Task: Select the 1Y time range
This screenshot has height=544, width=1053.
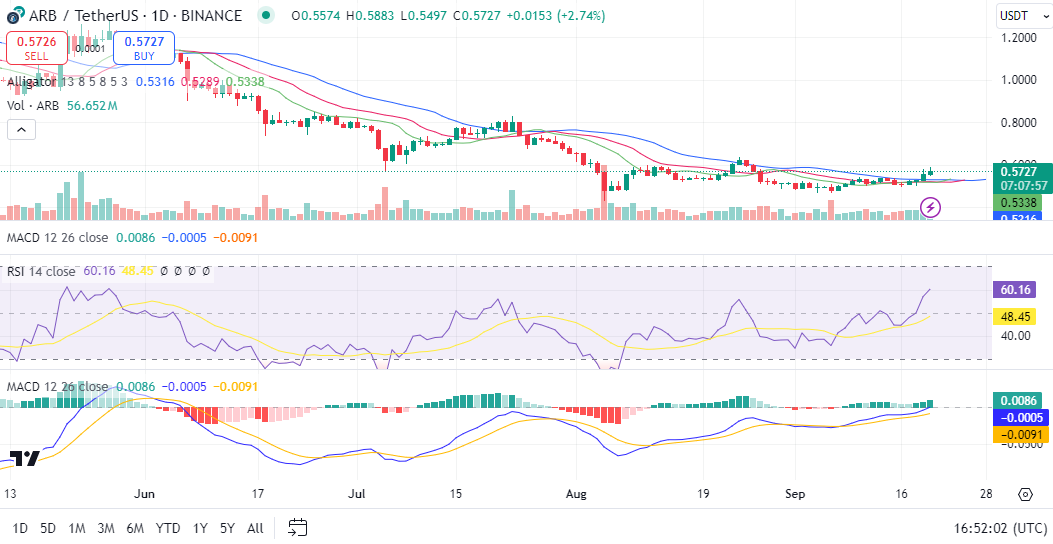Action: 199,528
